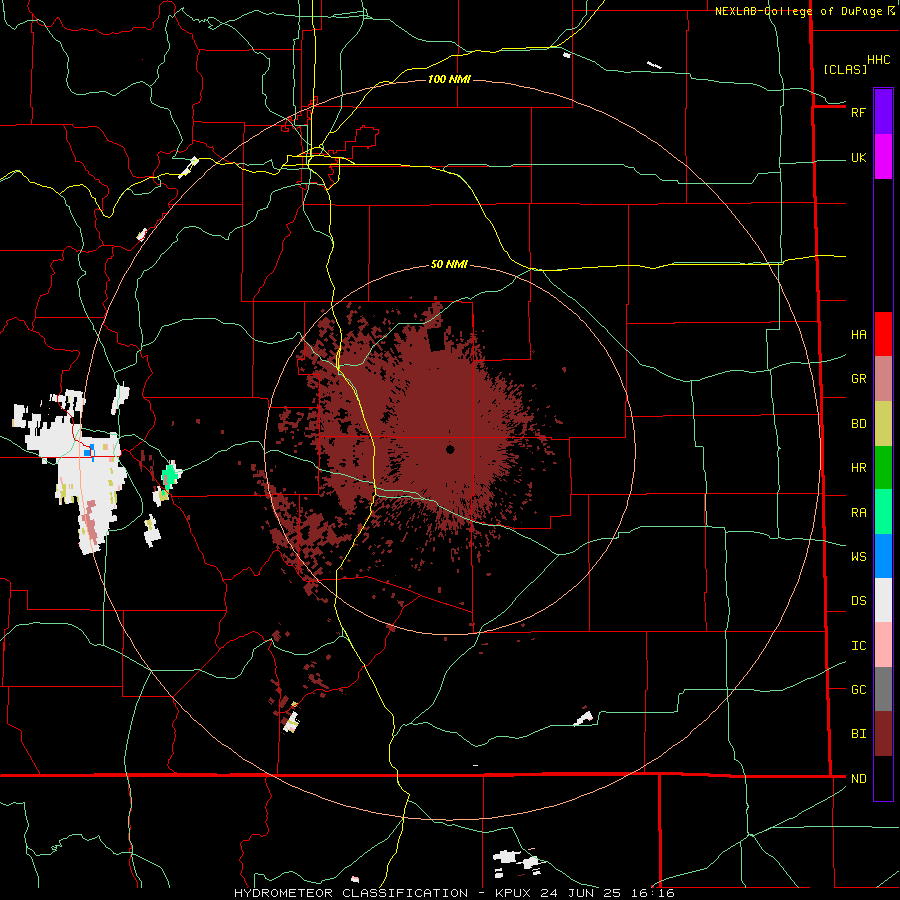Click the RF legend label
The height and width of the screenshot is (900, 900).
858,112
